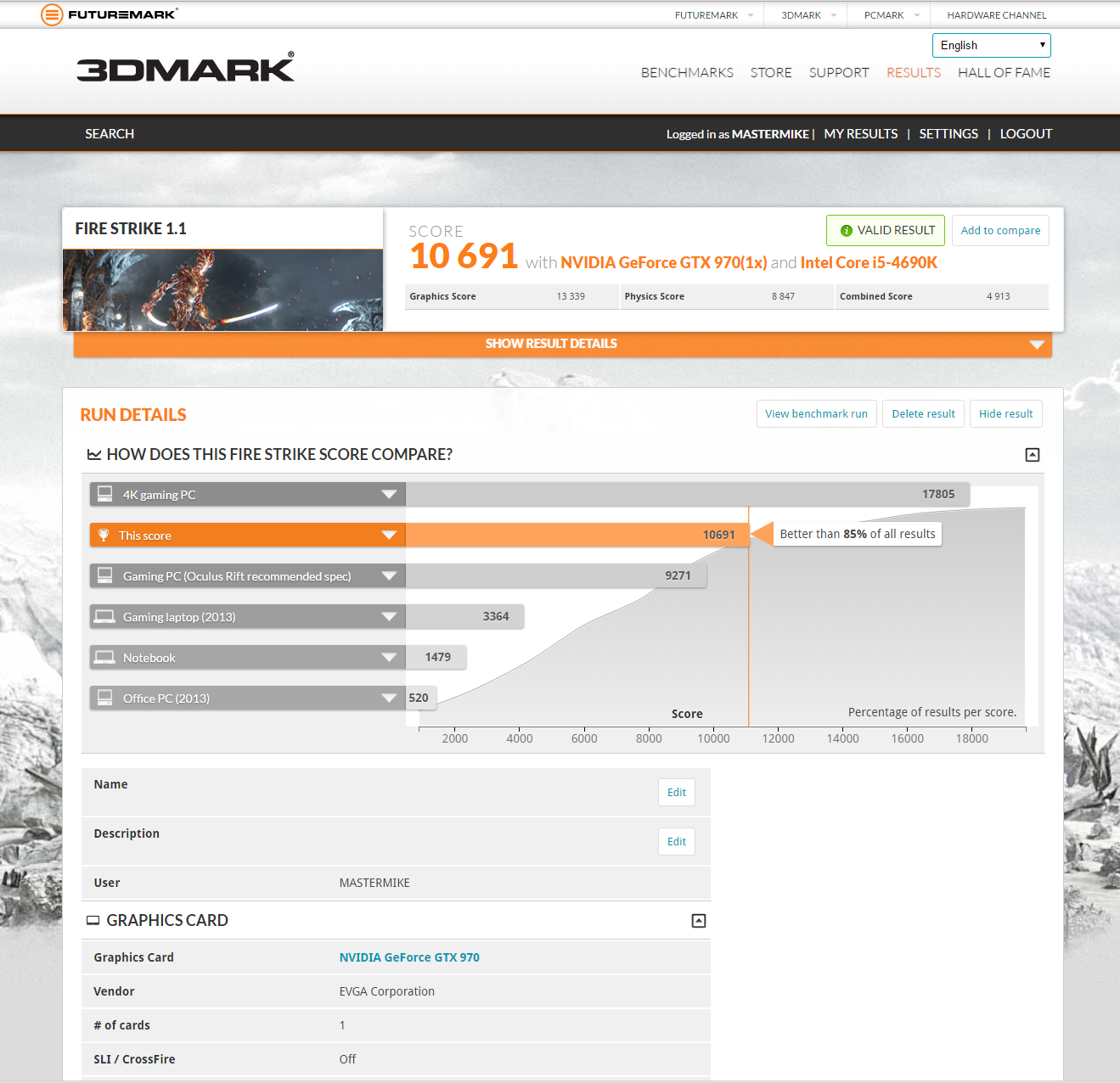The image size is (1120, 1083).
Task: Click the laptop icon beside Notebook
Action: [x=105, y=657]
